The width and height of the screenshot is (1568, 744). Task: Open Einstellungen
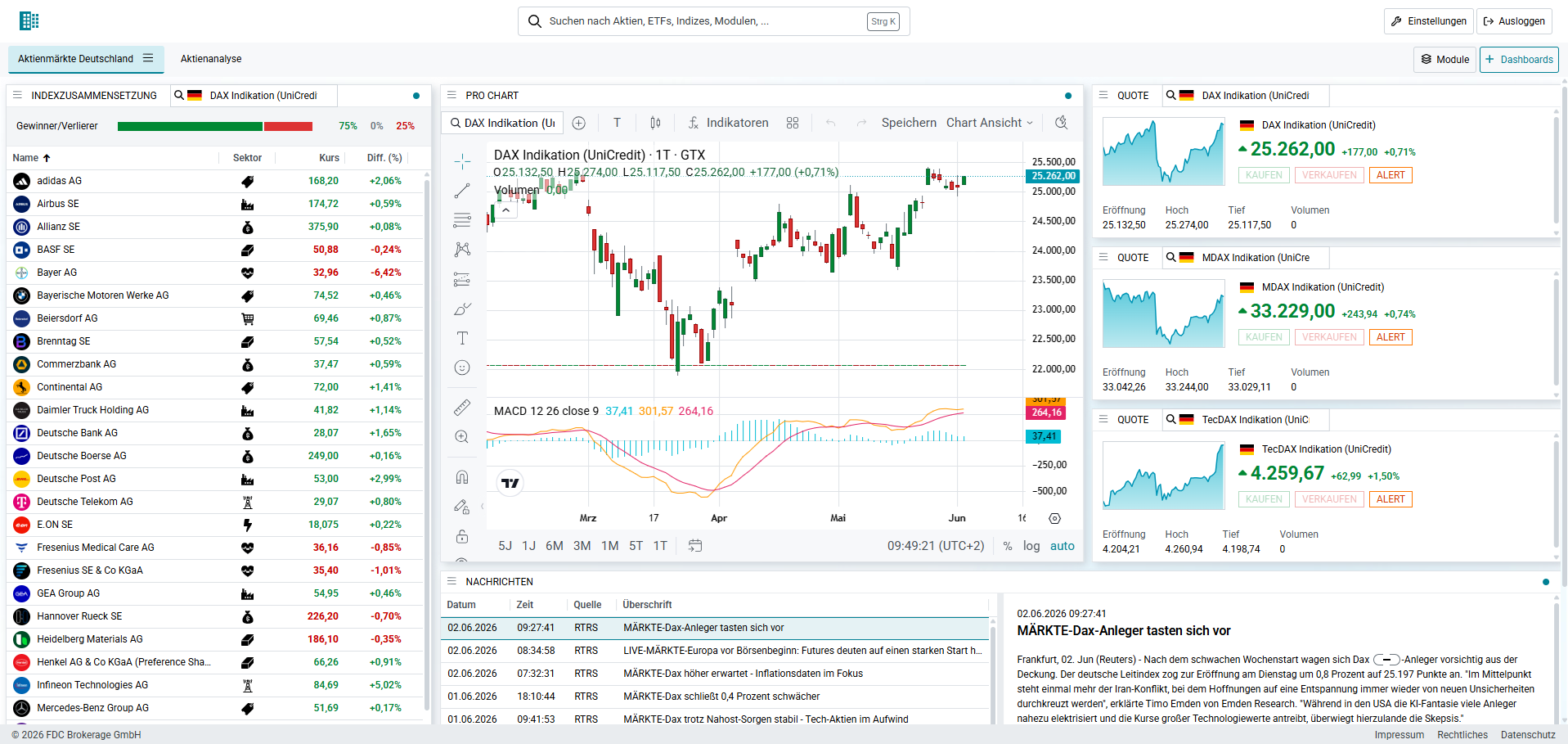coord(1428,21)
